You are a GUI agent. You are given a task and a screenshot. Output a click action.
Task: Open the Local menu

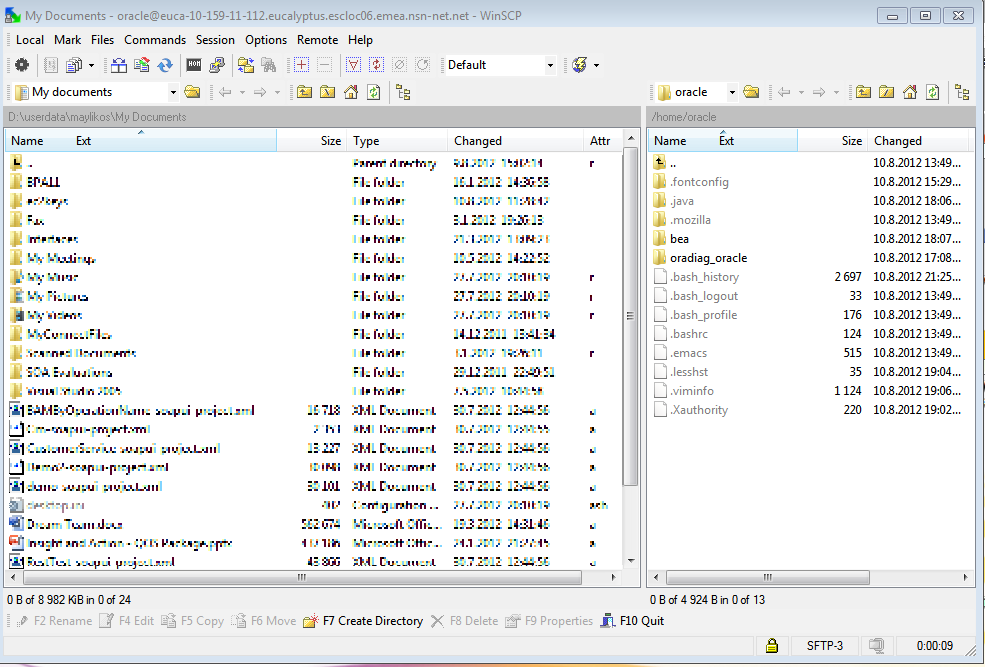point(30,40)
